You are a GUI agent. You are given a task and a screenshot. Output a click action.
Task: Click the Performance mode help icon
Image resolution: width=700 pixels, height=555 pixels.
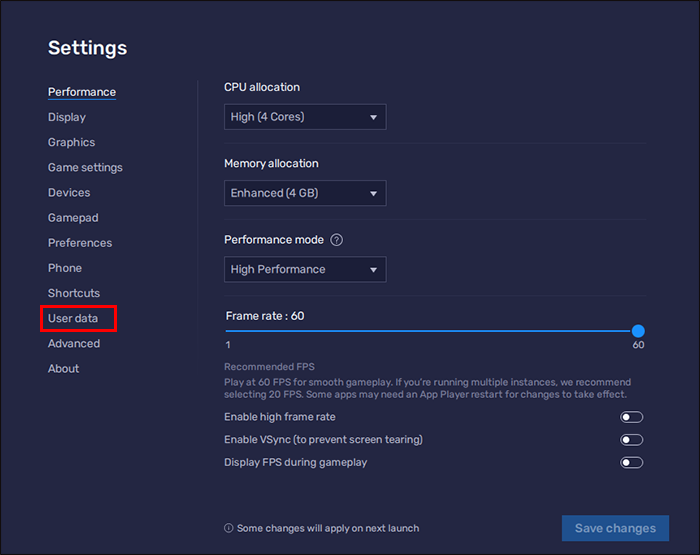click(337, 240)
